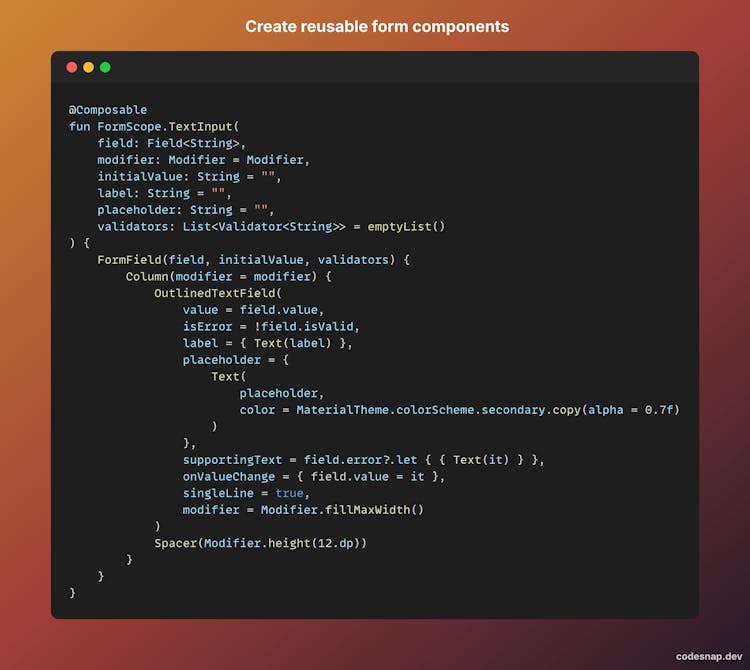
Task: Click the red close dot in window header
Action: pos(72,67)
